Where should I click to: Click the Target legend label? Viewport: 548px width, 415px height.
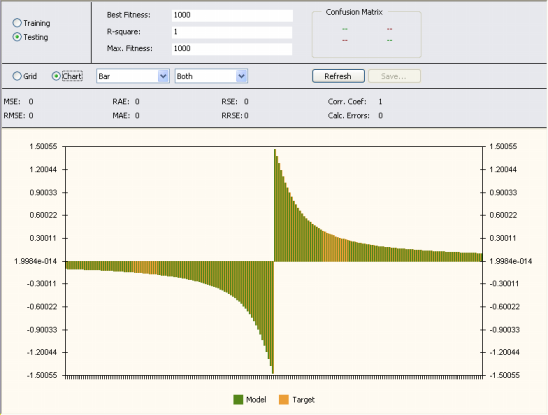point(303,400)
